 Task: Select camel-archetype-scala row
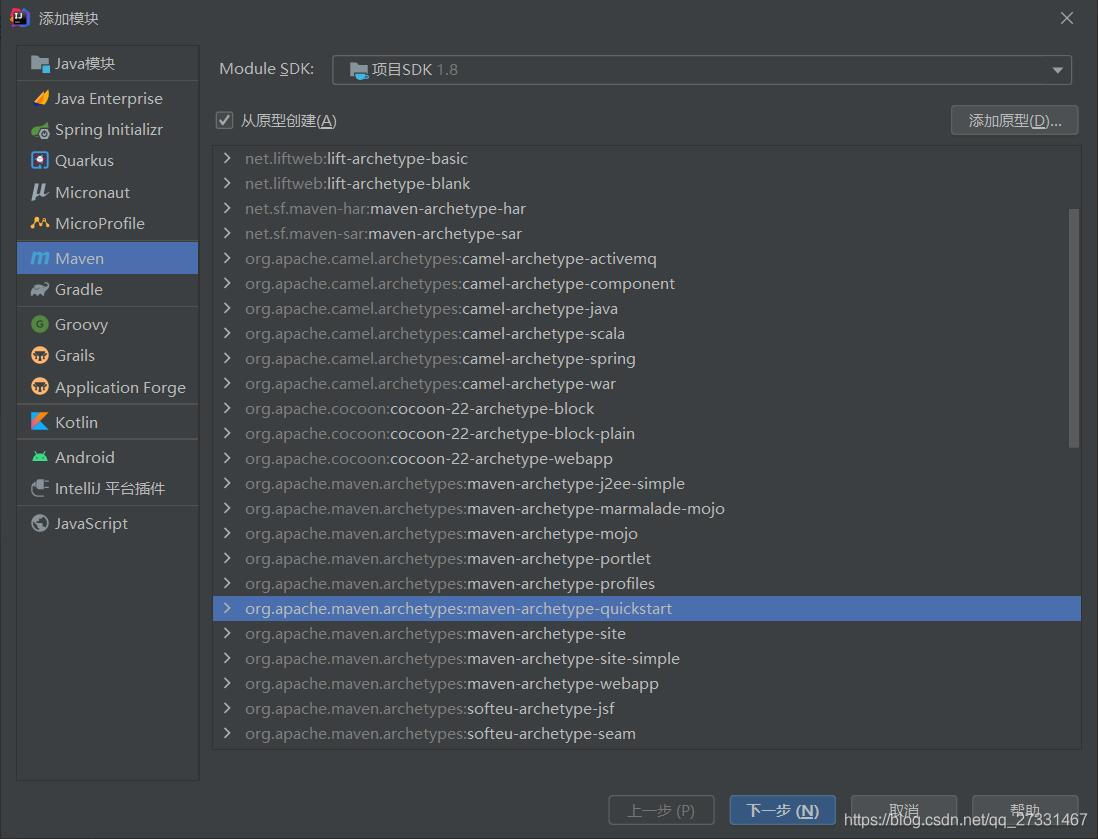[646, 333]
